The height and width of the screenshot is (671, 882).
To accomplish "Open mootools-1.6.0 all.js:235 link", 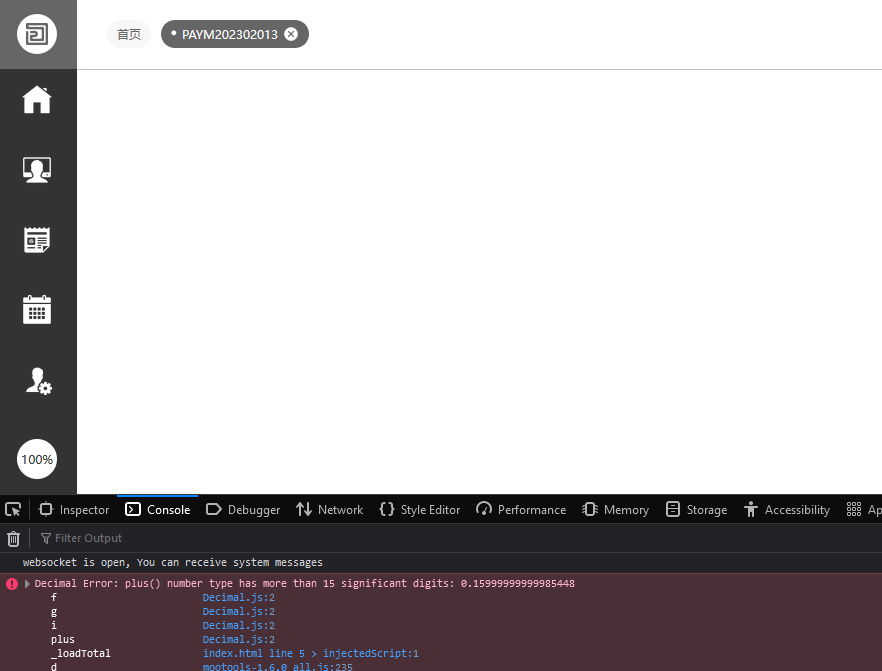I will pos(277,667).
